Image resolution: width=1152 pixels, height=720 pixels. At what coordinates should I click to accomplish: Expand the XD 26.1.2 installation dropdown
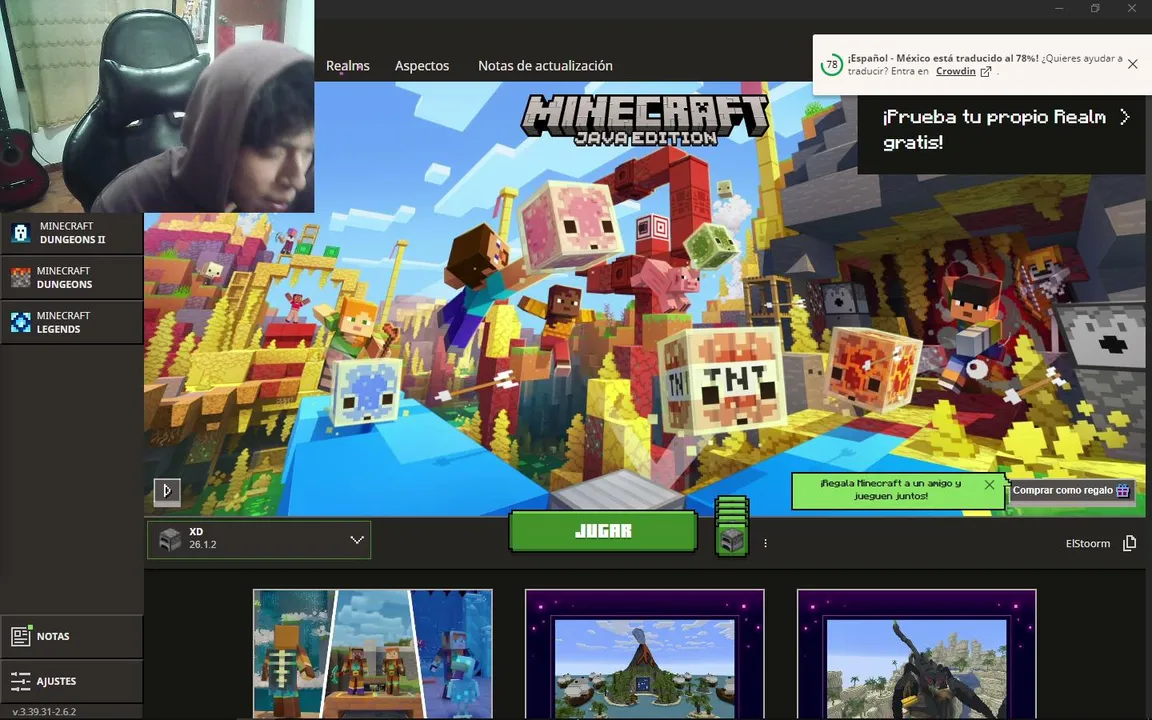point(259,540)
